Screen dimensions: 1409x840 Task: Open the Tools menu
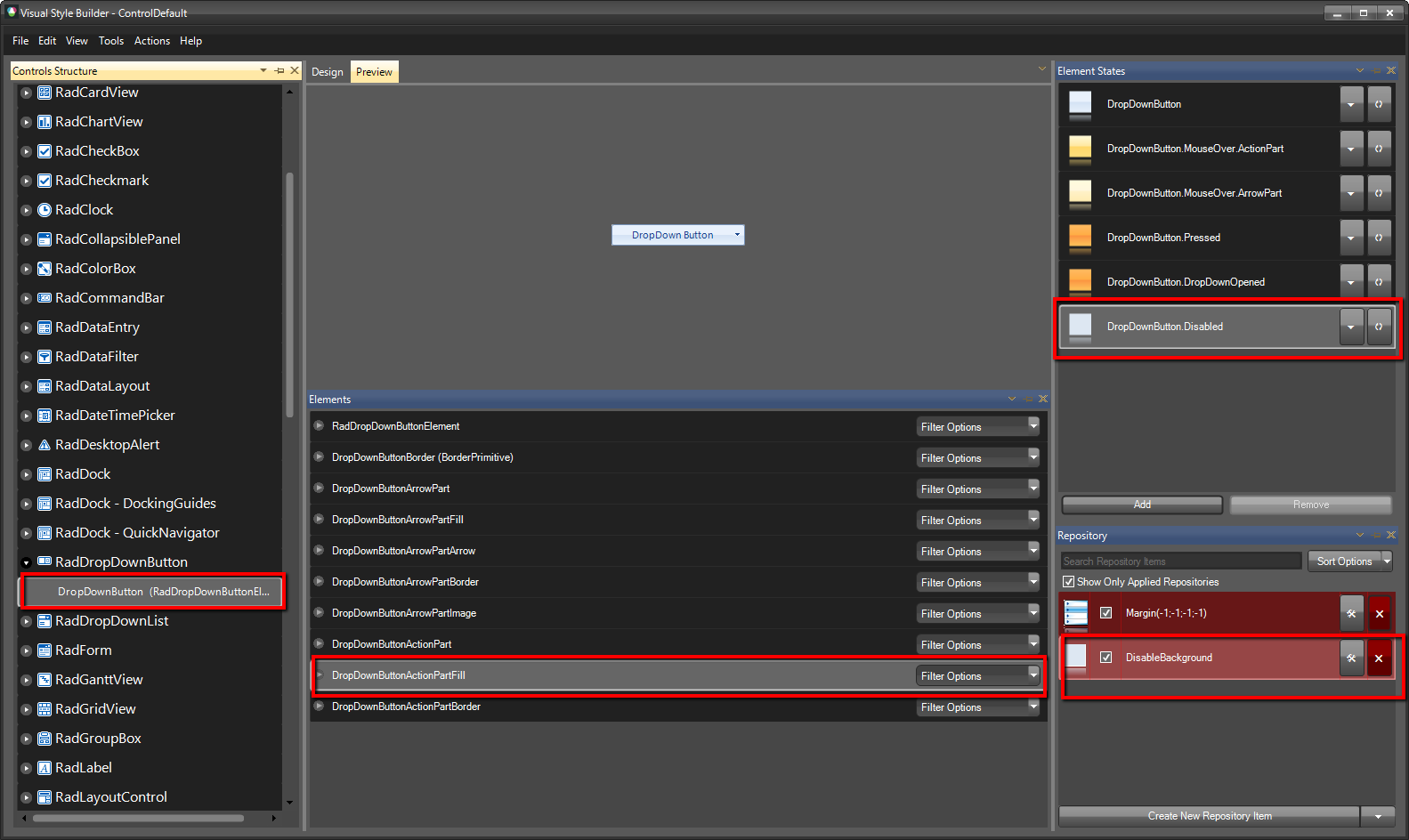pyautogui.click(x=111, y=41)
